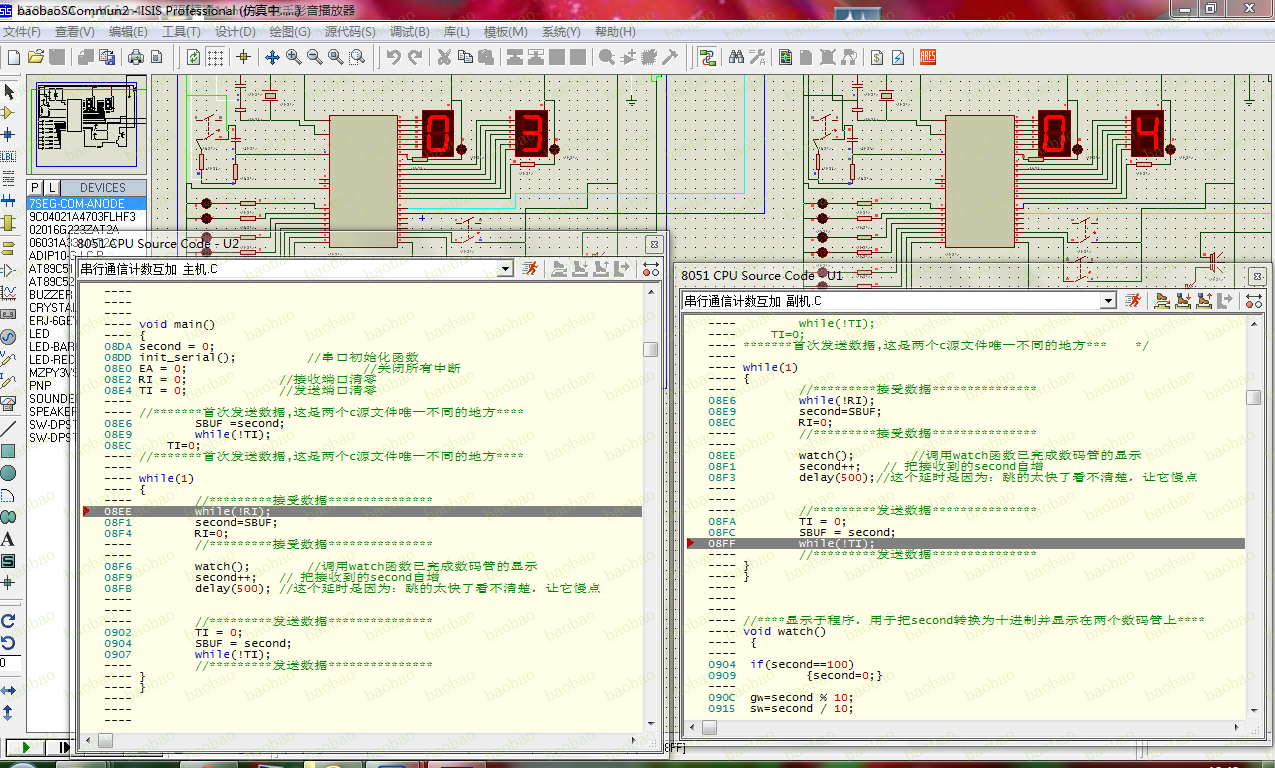Image resolution: width=1275 pixels, height=768 pixels.
Task: Select the wire label LBL tool
Action: point(9,156)
